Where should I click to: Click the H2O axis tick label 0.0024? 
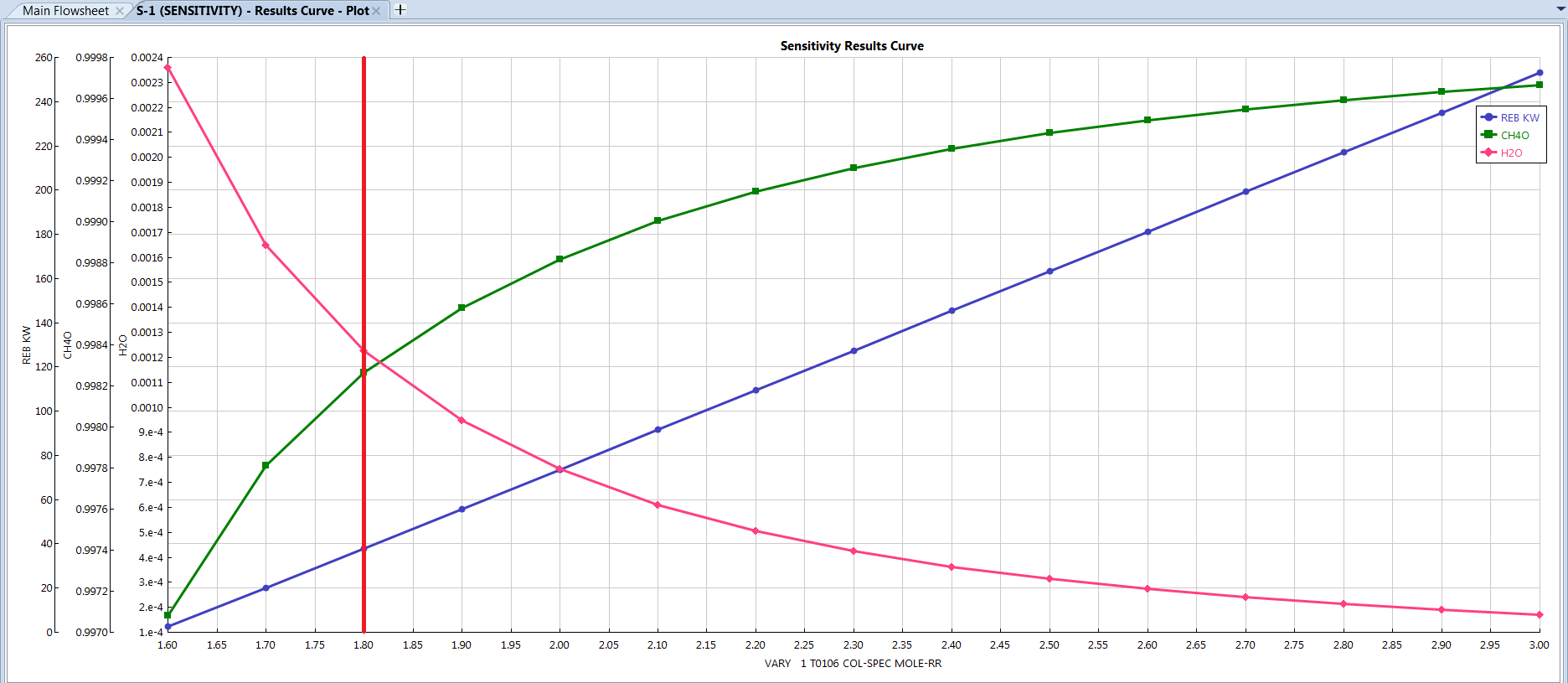[147, 58]
